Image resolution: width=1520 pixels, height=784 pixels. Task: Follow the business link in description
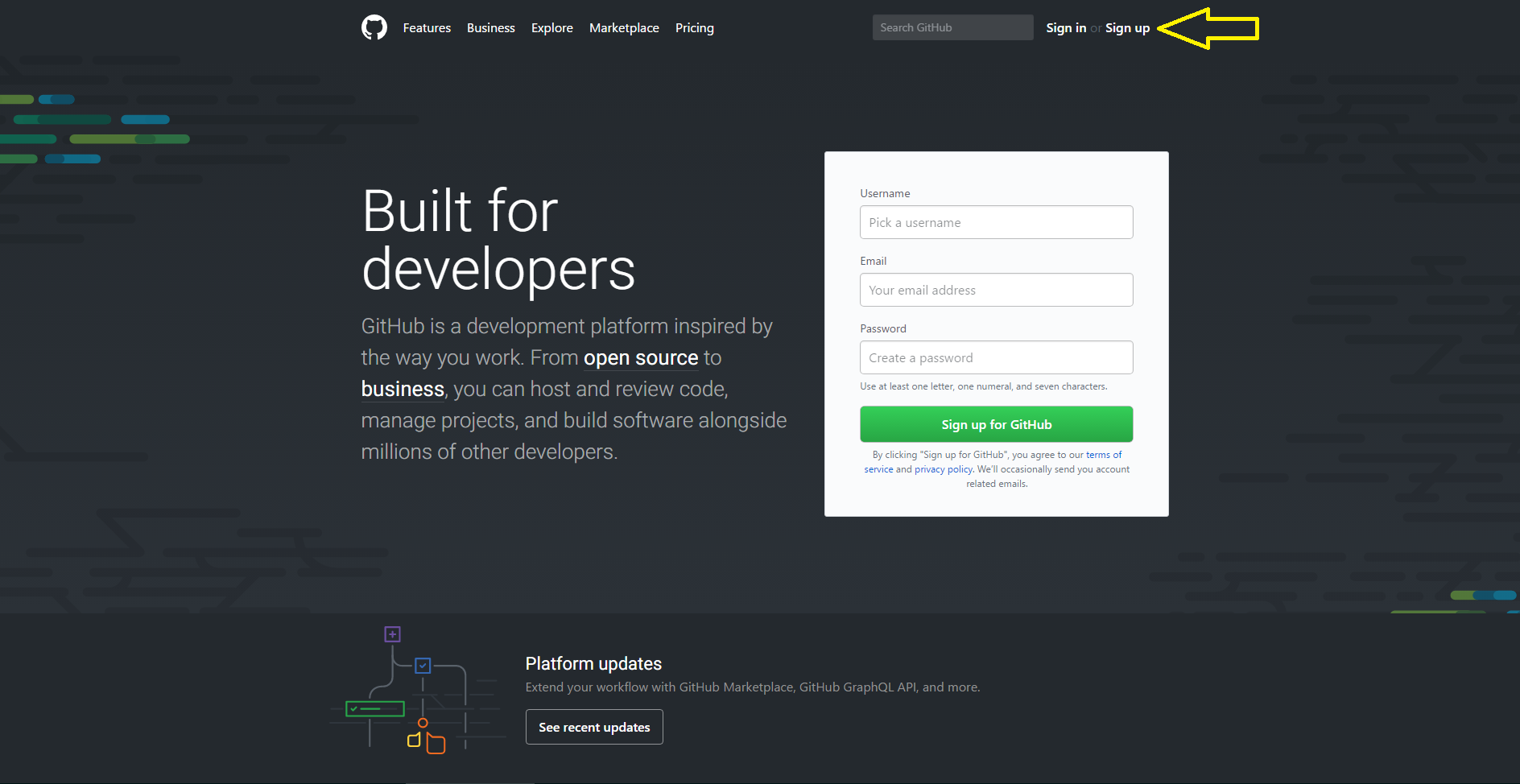pyautogui.click(x=403, y=389)
